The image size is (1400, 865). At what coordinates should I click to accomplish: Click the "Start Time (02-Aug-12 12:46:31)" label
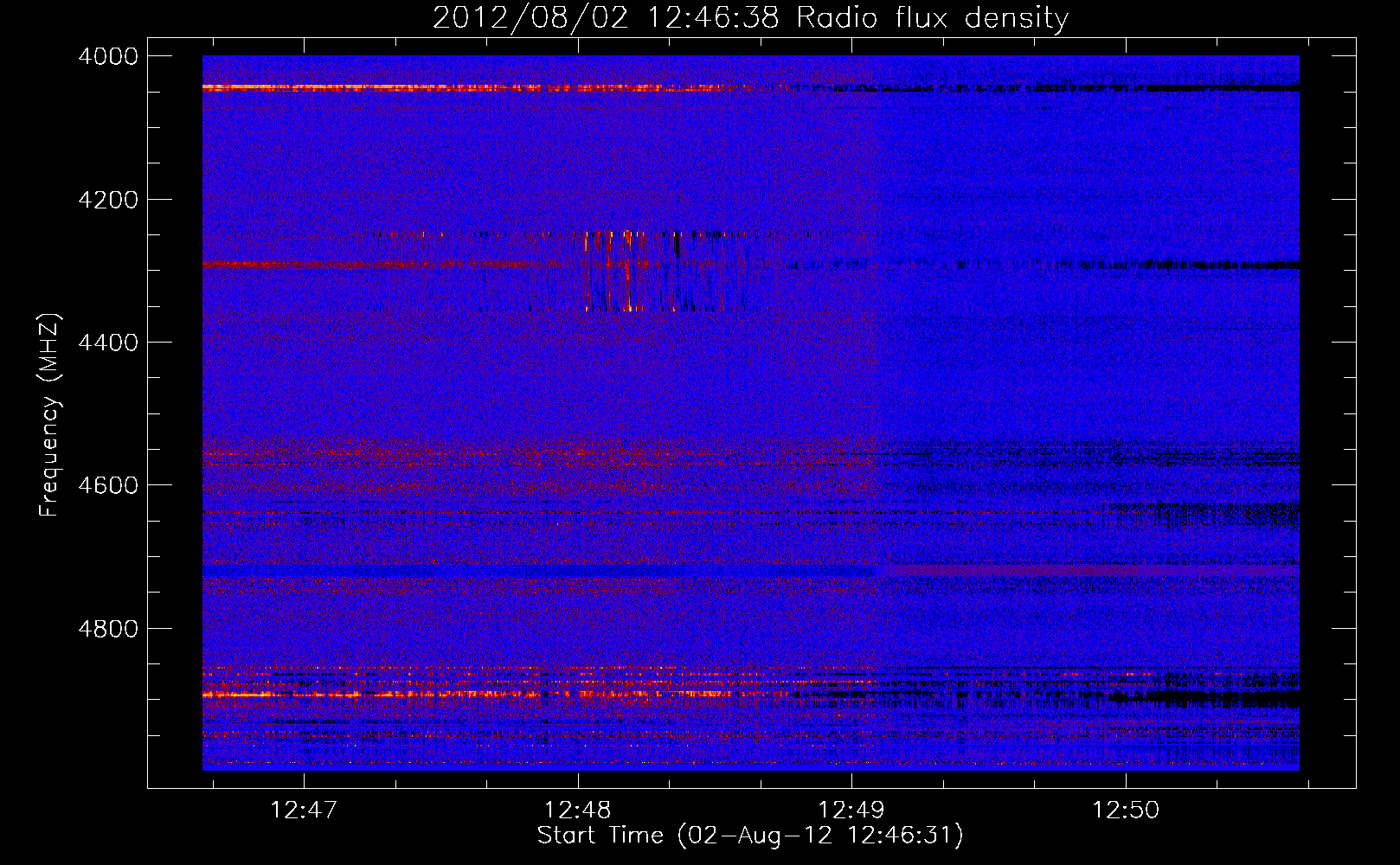(x=750, y=836)
